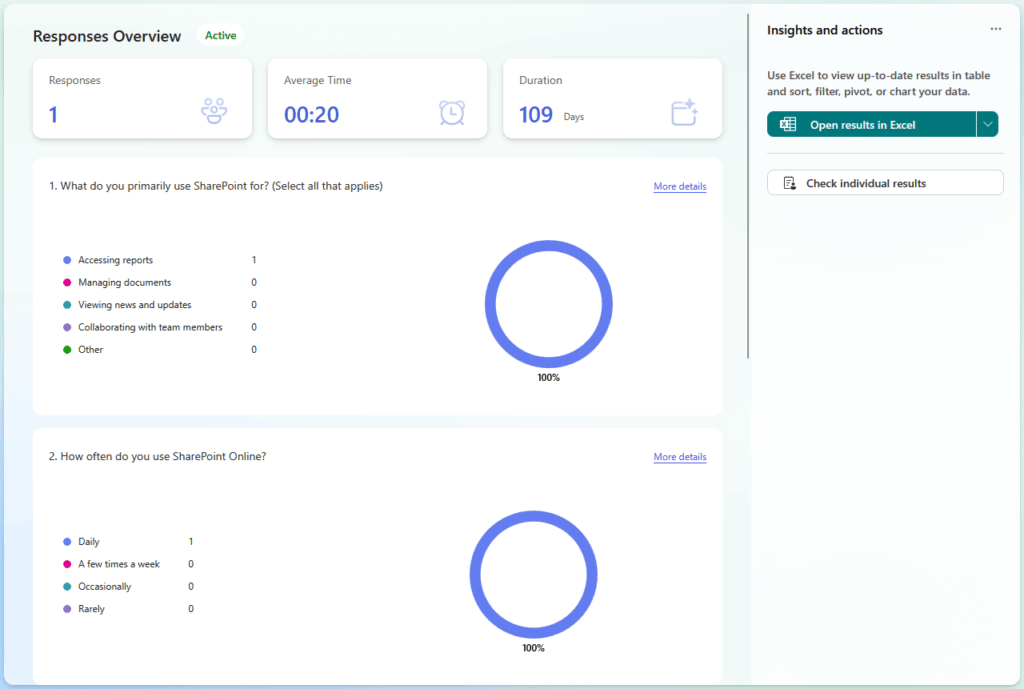
Task: Click the Collaborating with team members label
Action: (x=150, y=327)
